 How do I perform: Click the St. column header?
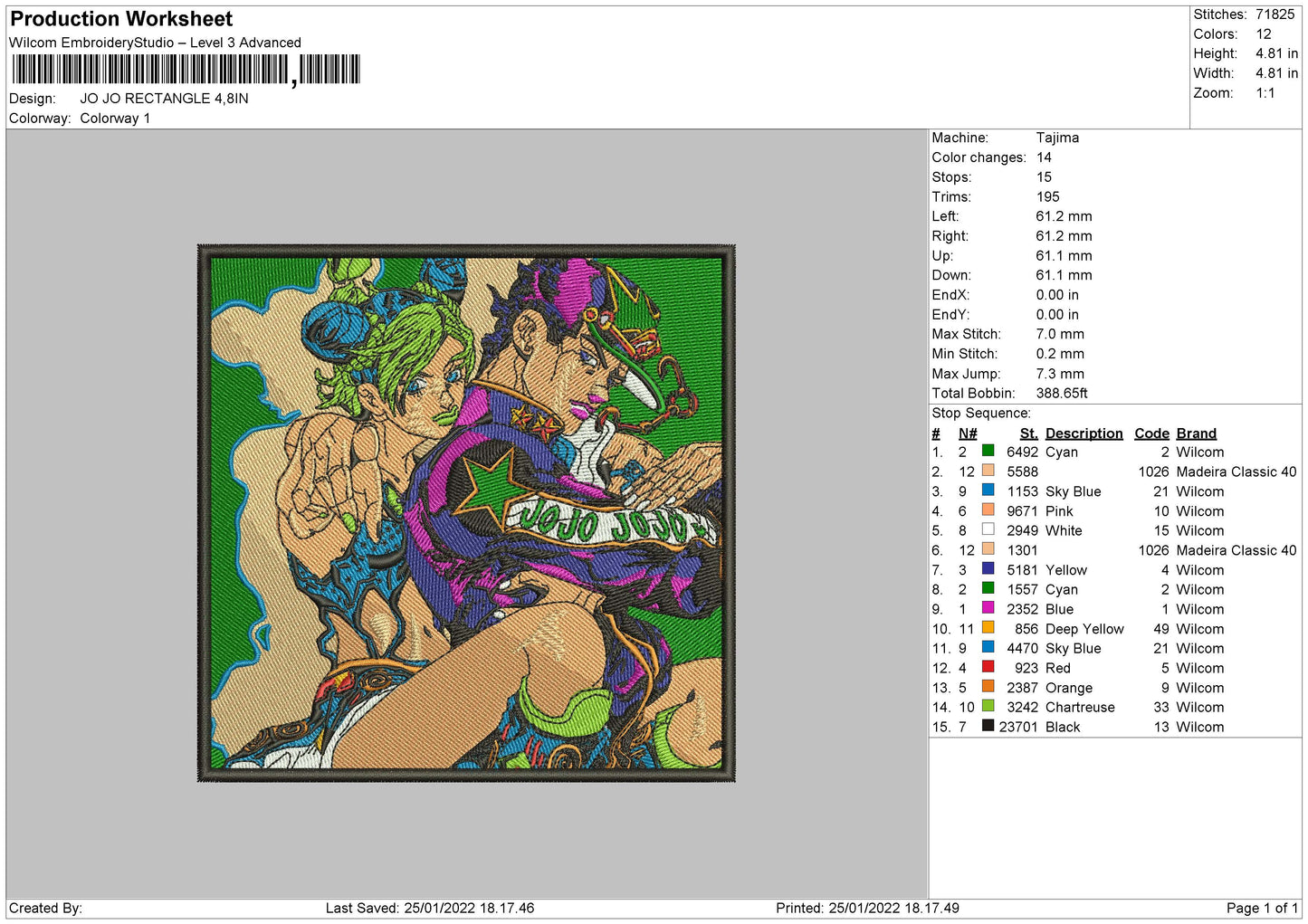pyautogui.click(x=1028, y=433)
